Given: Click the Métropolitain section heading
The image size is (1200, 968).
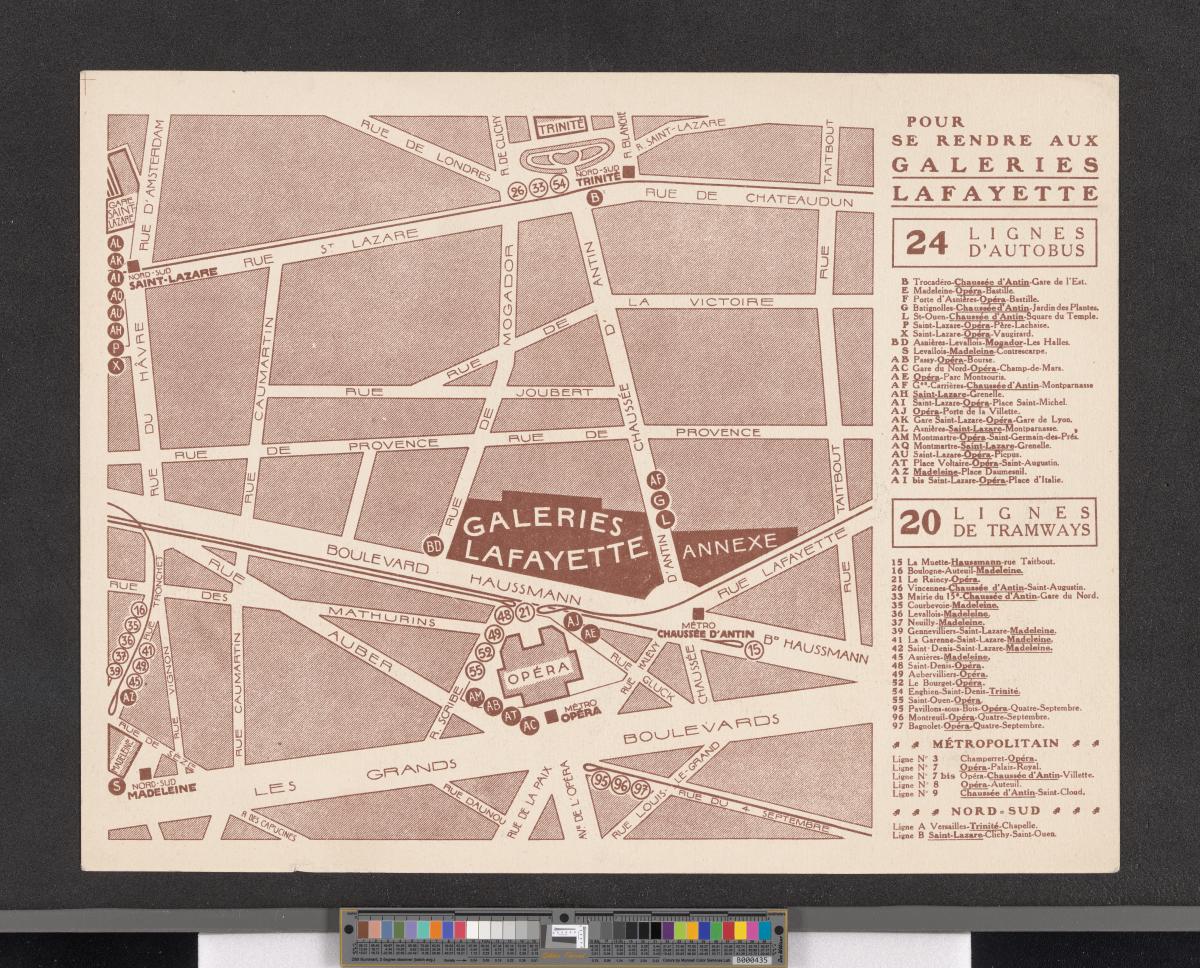Looking at the screenshot, I should tap(994, 743).
